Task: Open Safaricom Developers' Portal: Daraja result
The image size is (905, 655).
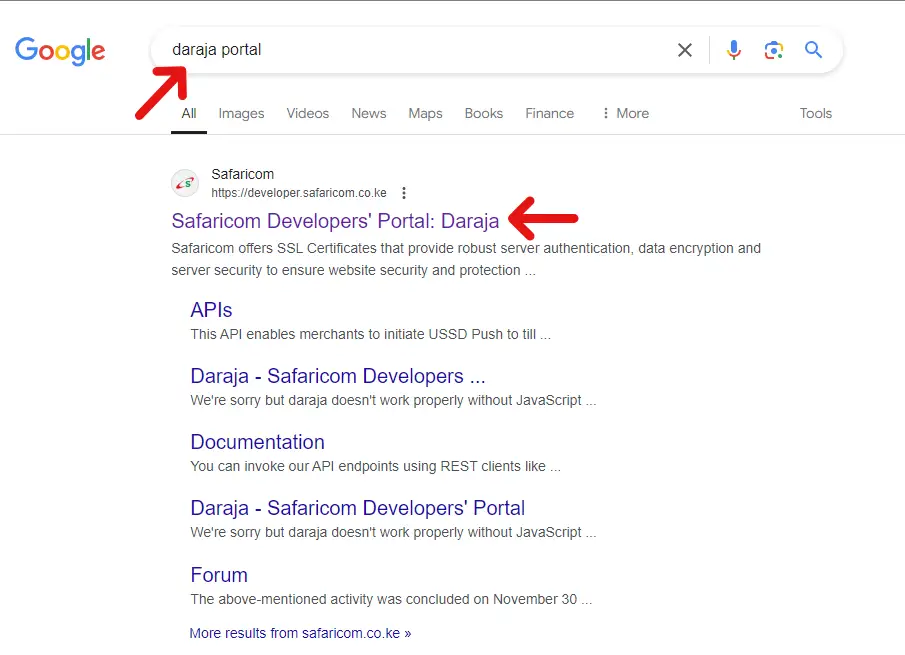Action: (335, 221)
